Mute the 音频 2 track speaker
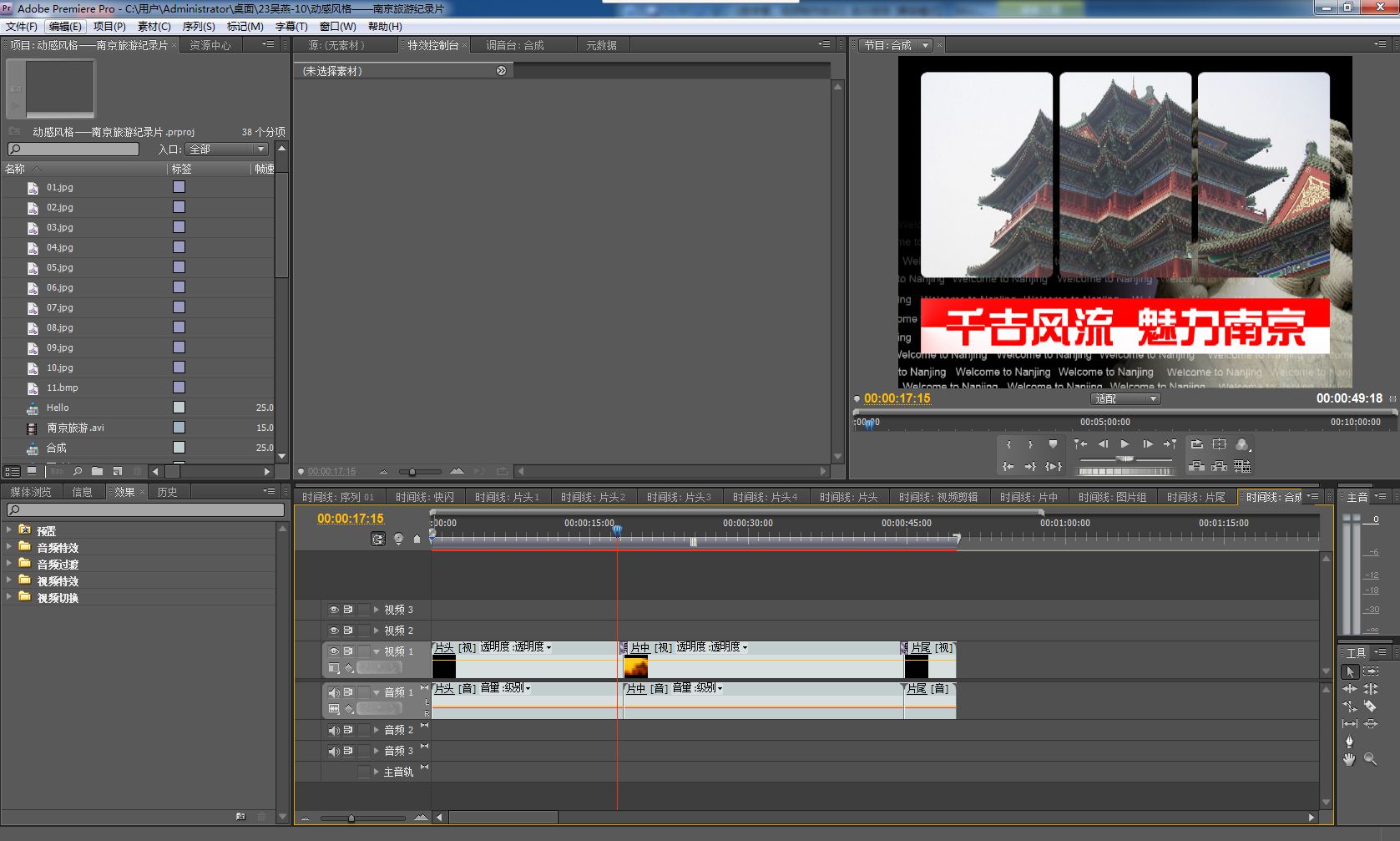 coord(334,730)
